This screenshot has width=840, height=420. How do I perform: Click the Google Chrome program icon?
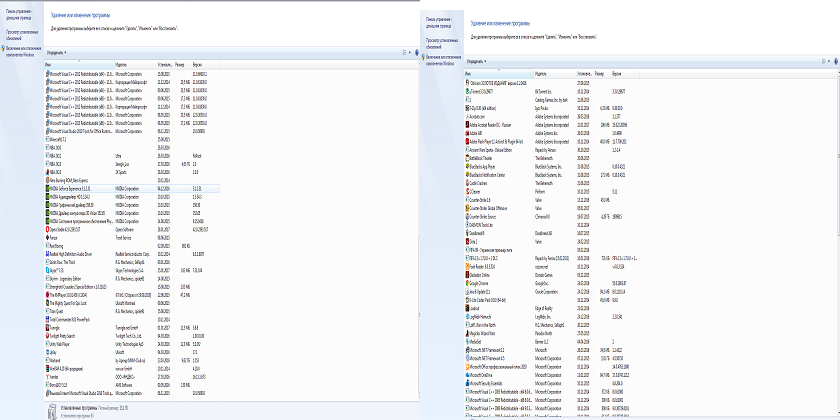tap(468, 283)
